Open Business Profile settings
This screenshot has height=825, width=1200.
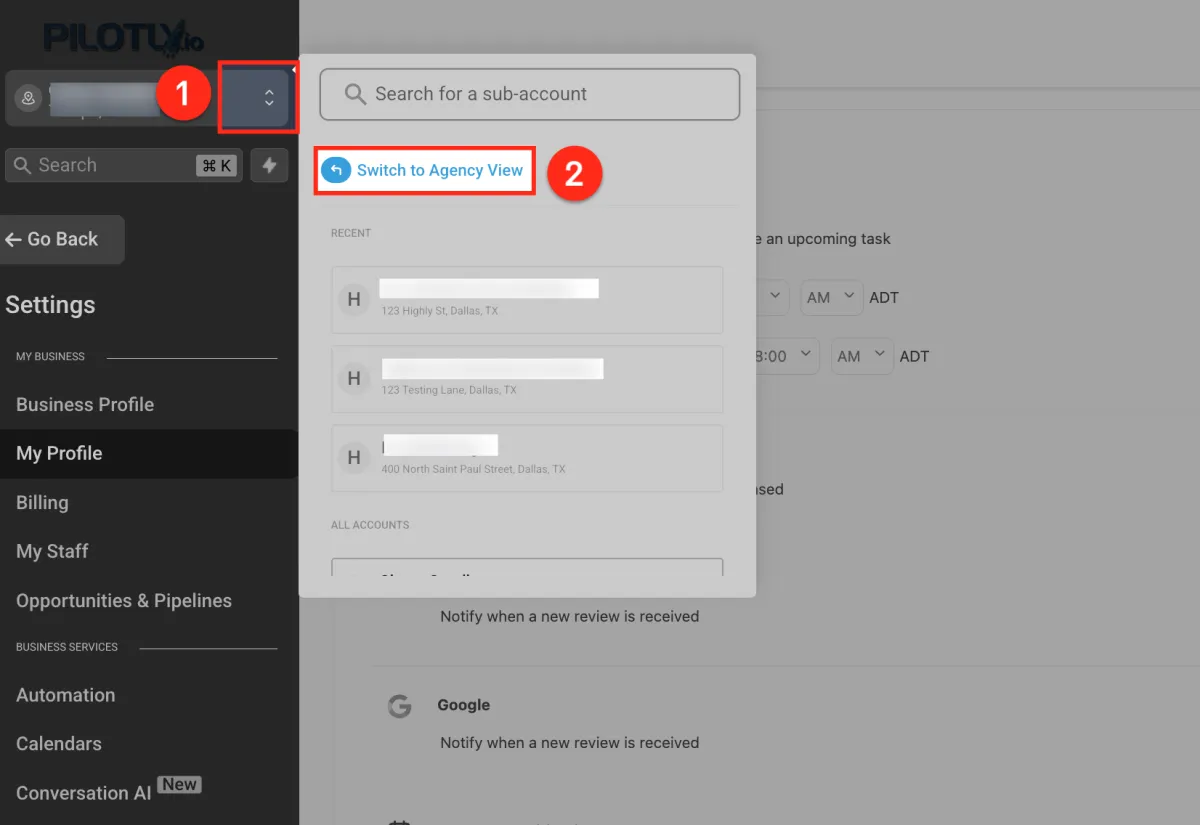(85, 404)
